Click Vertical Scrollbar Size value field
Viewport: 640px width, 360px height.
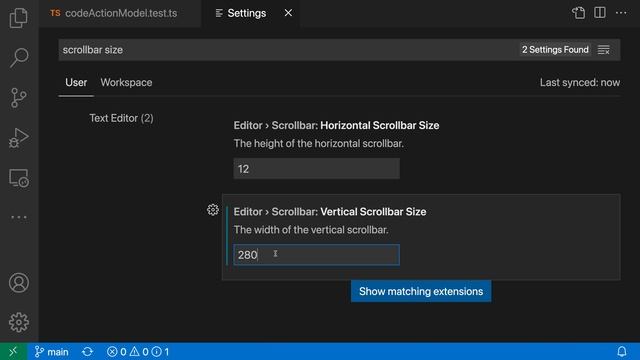pos(316,255)
